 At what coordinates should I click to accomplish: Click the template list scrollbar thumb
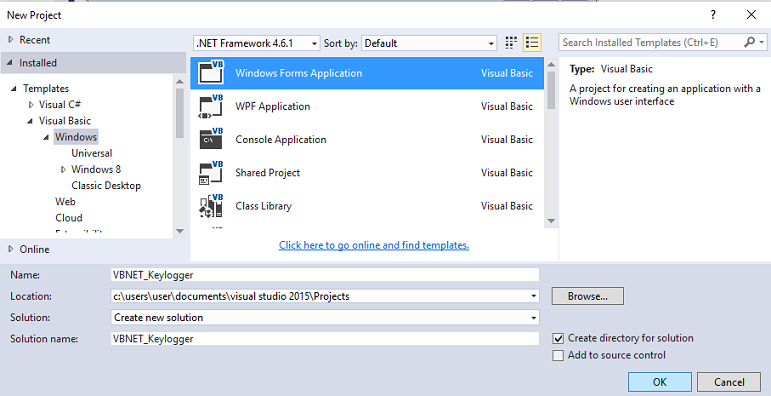(x=551, y=90)
